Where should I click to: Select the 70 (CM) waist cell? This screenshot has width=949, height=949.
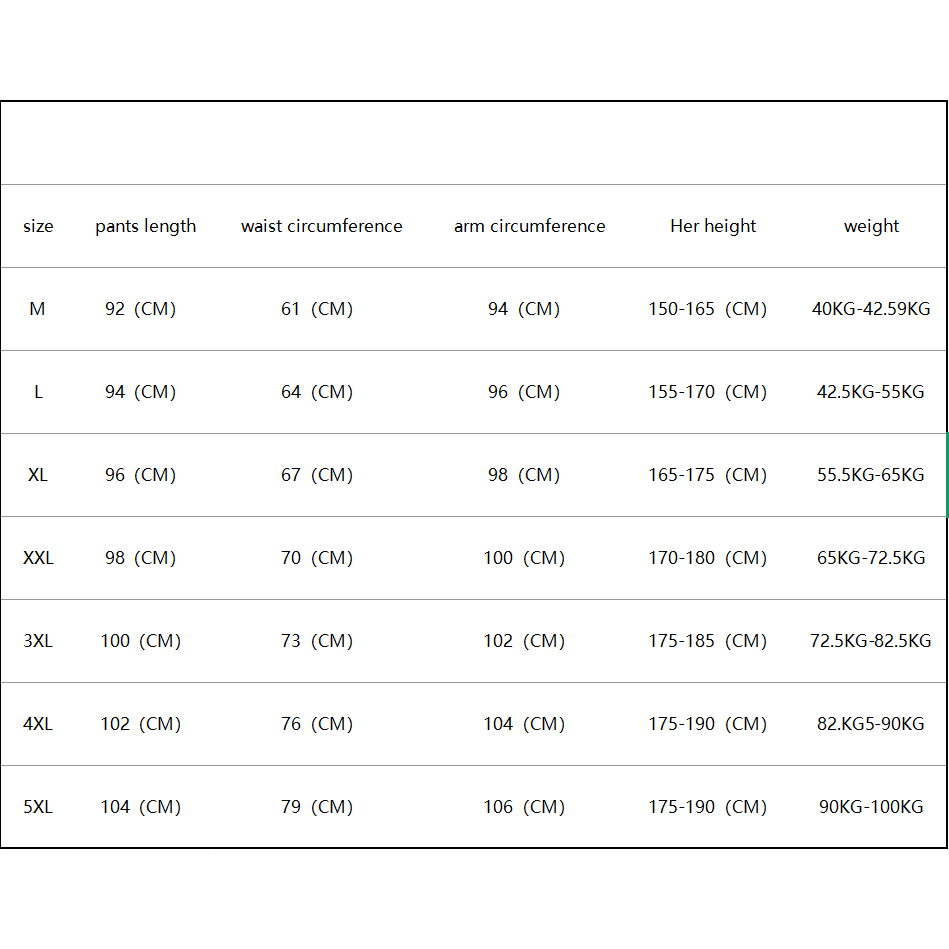[x=317, y=558]
